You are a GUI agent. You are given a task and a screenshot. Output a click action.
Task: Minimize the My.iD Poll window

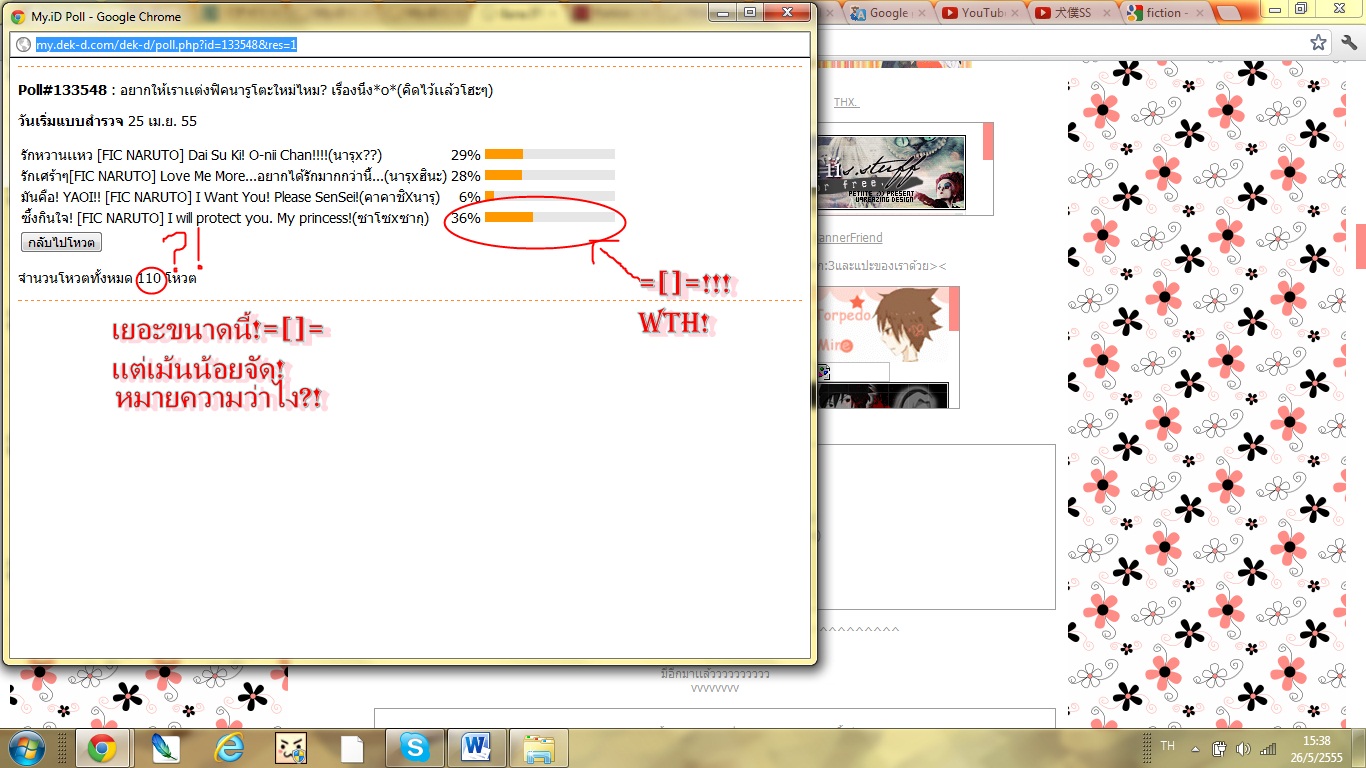tap(722, 12)
